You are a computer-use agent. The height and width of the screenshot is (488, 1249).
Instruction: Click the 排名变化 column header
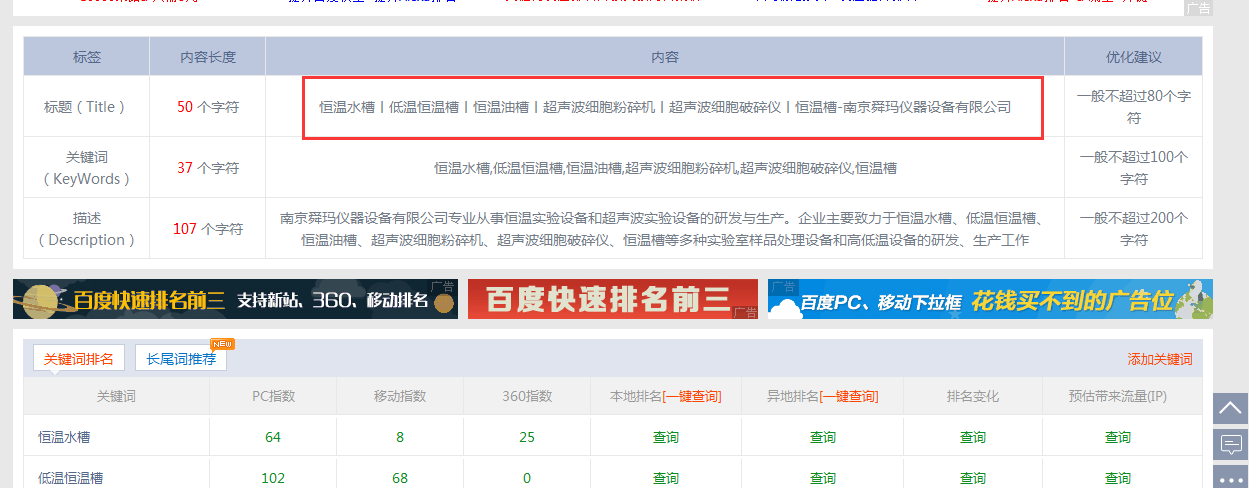pos(972,397)
